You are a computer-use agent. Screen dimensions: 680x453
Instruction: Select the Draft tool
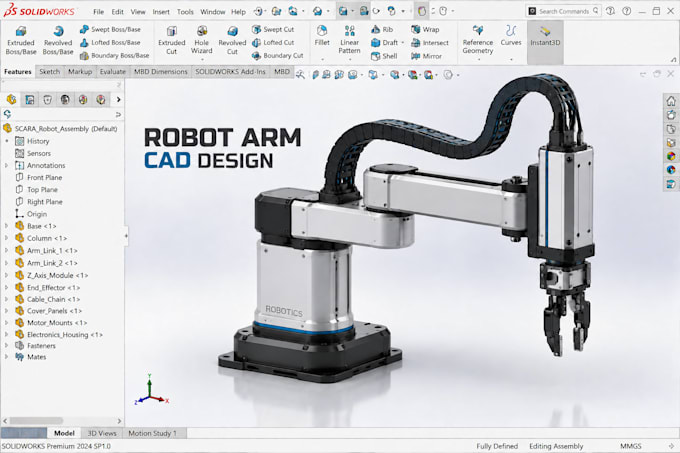point(385,42)
